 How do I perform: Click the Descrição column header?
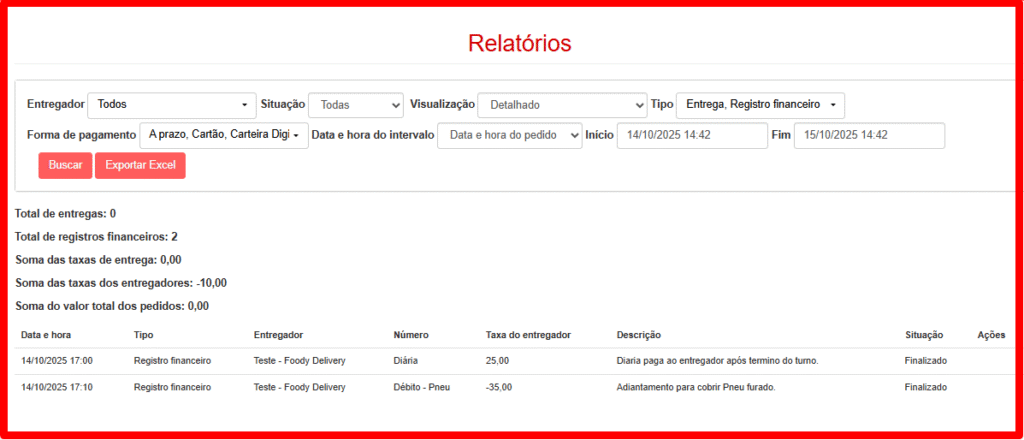point(639,335)
